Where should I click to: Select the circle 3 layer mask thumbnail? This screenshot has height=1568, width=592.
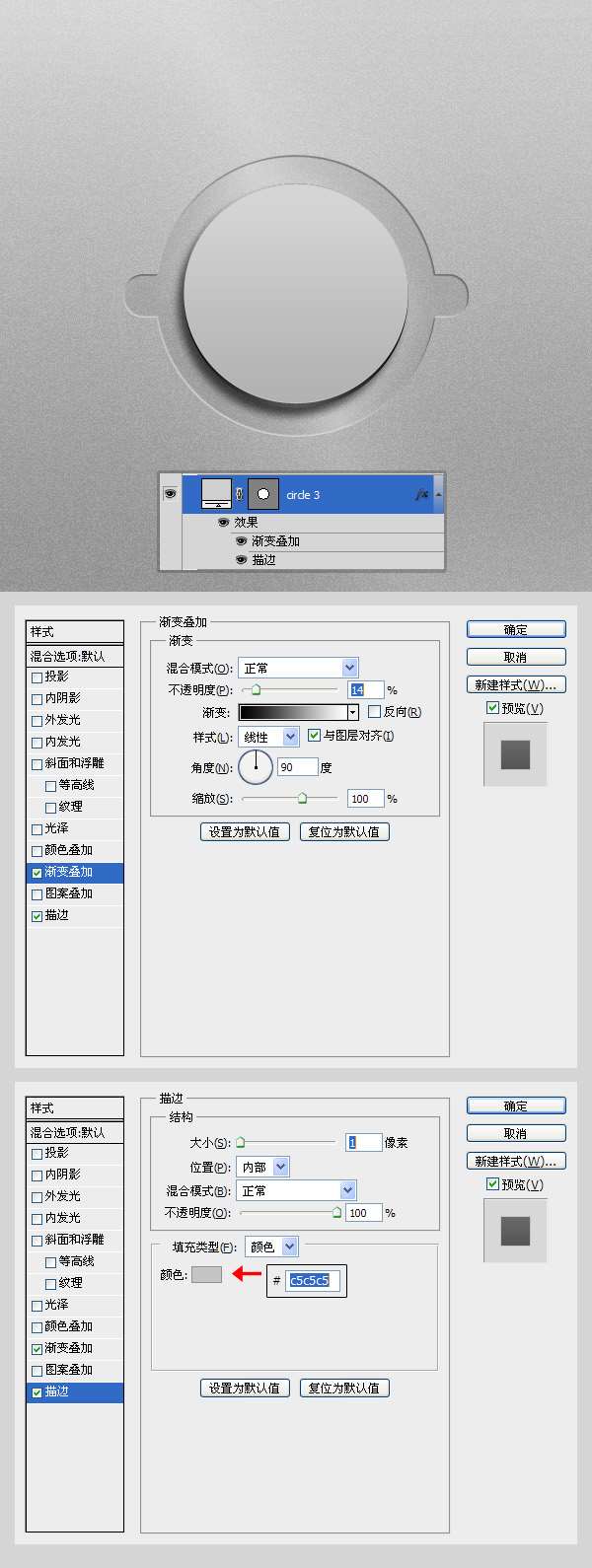[x=262, y=493]
